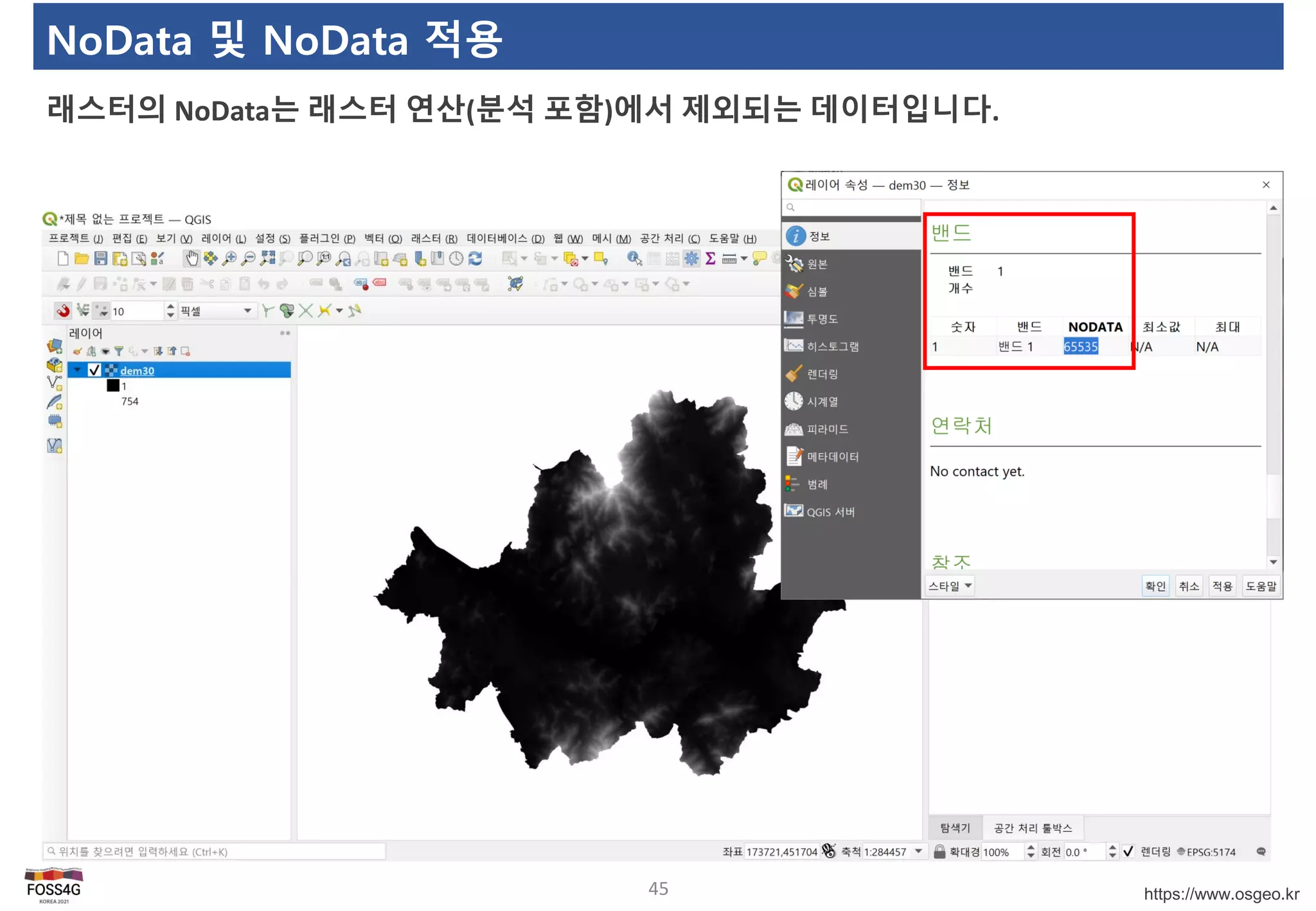The width and height of the screenshot is (1316, 911).
Task: Toggle Map Tips speech bubble icon
Action: (x=760, y=259)
